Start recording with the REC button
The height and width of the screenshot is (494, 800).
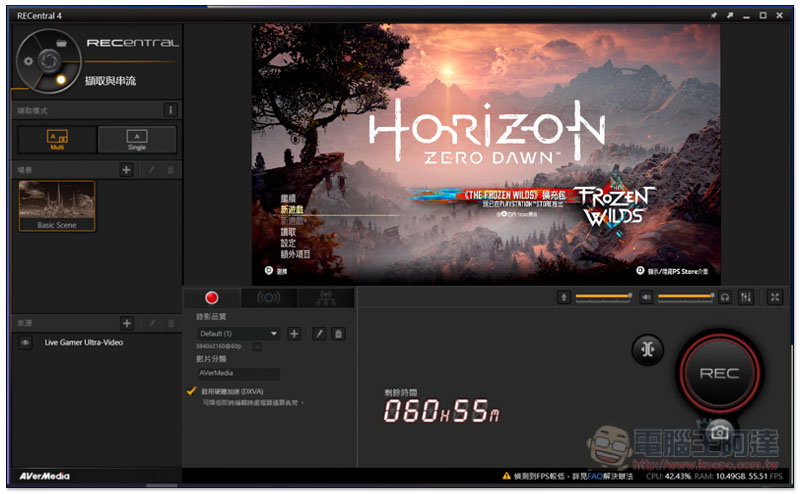point(719,373)
